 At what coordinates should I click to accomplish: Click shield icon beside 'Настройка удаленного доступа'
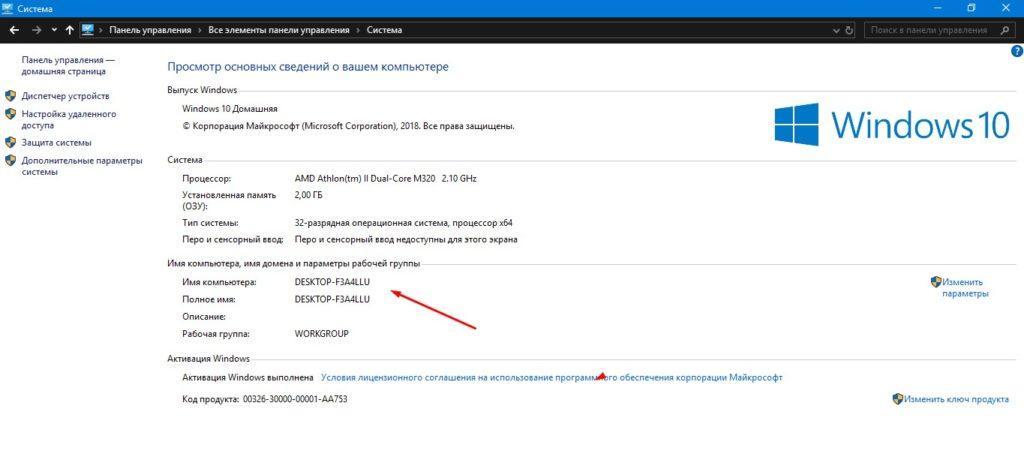click(x=10, y=114)
